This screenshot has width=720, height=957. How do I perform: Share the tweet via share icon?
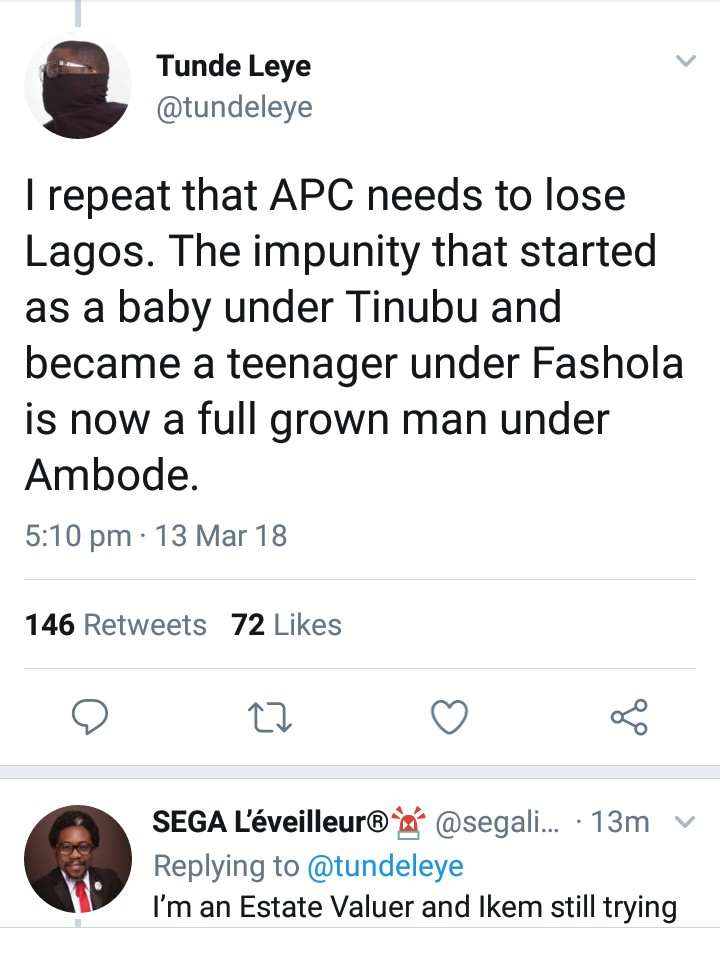[629, 716]
